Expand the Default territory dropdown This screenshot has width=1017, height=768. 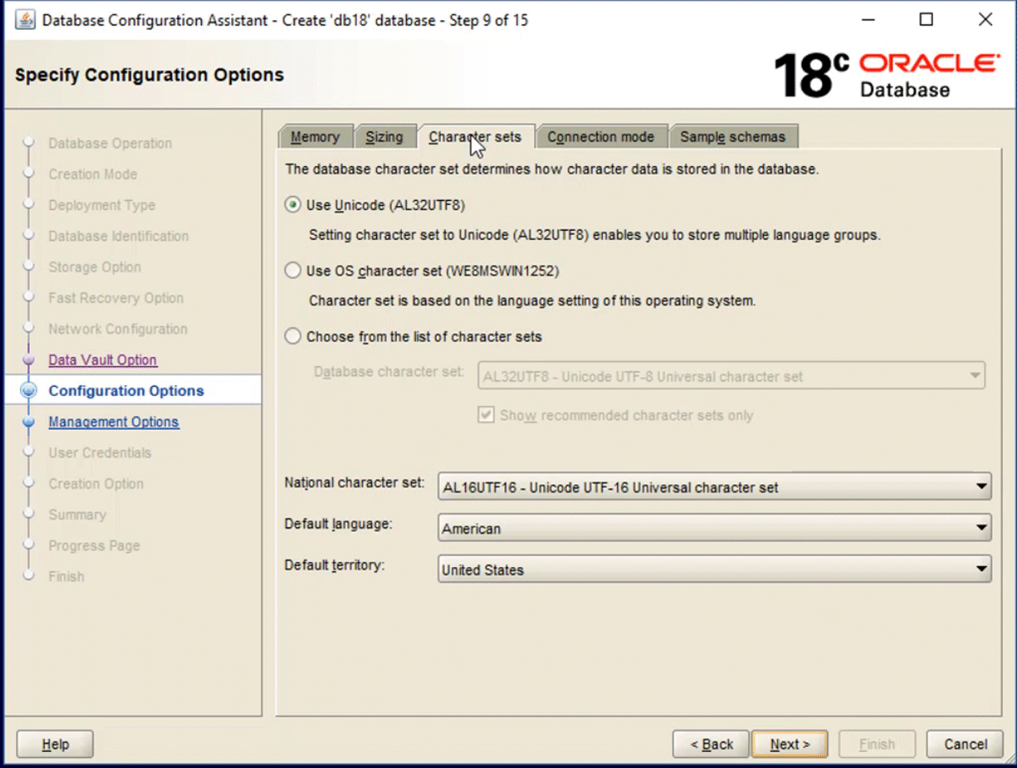pos(714,569)
